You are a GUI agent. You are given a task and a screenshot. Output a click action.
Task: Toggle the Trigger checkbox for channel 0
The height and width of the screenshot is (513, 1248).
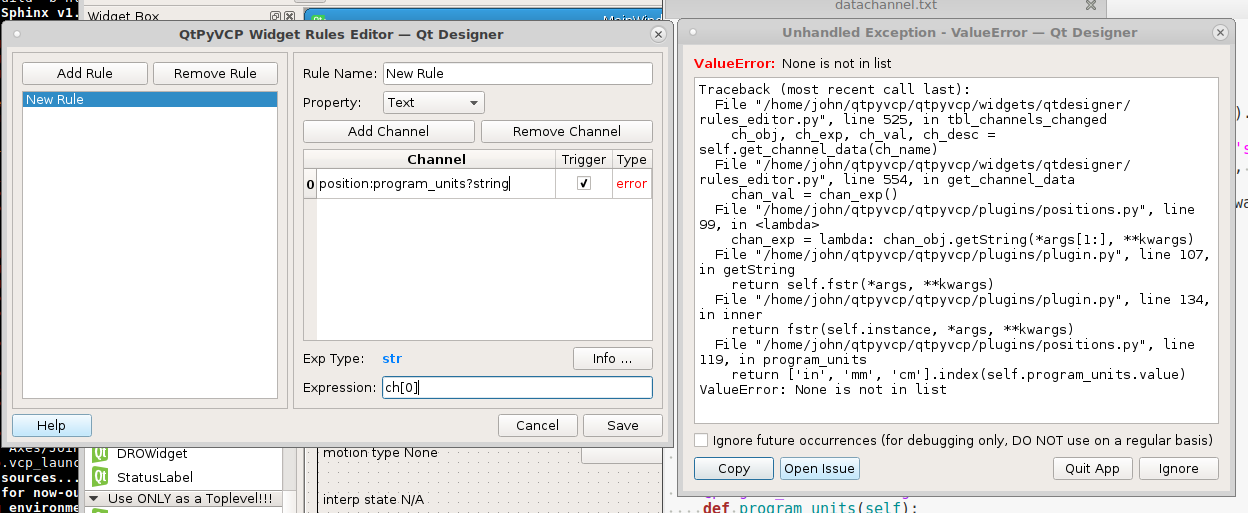[584, 183]
